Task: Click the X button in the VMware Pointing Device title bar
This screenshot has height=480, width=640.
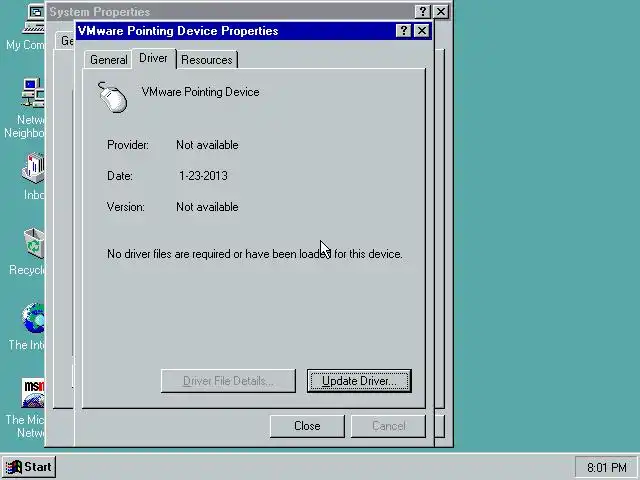Action: tap(421, 31)
